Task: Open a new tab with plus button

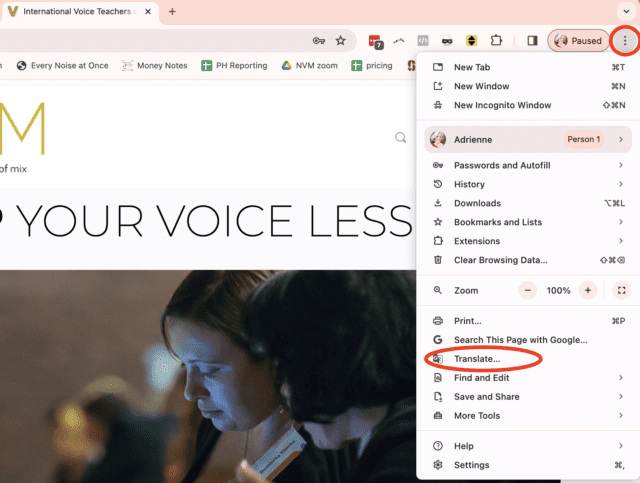Action: [x=172, y=12]
